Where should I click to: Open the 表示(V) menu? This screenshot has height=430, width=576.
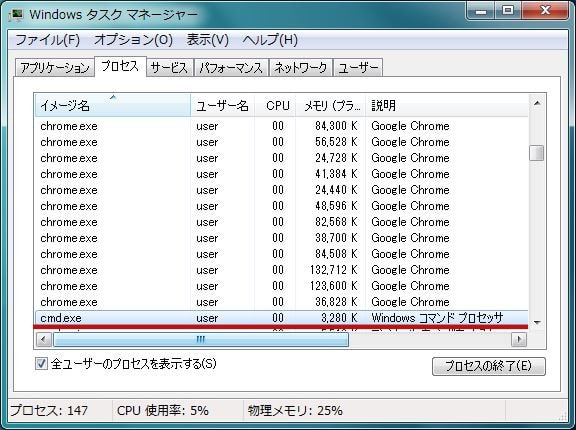coord(208,40)
